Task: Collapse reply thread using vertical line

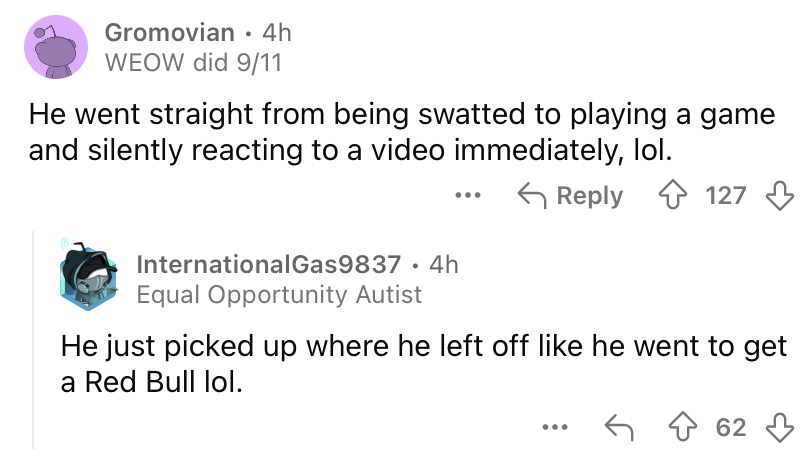Action: pos(32,340)
